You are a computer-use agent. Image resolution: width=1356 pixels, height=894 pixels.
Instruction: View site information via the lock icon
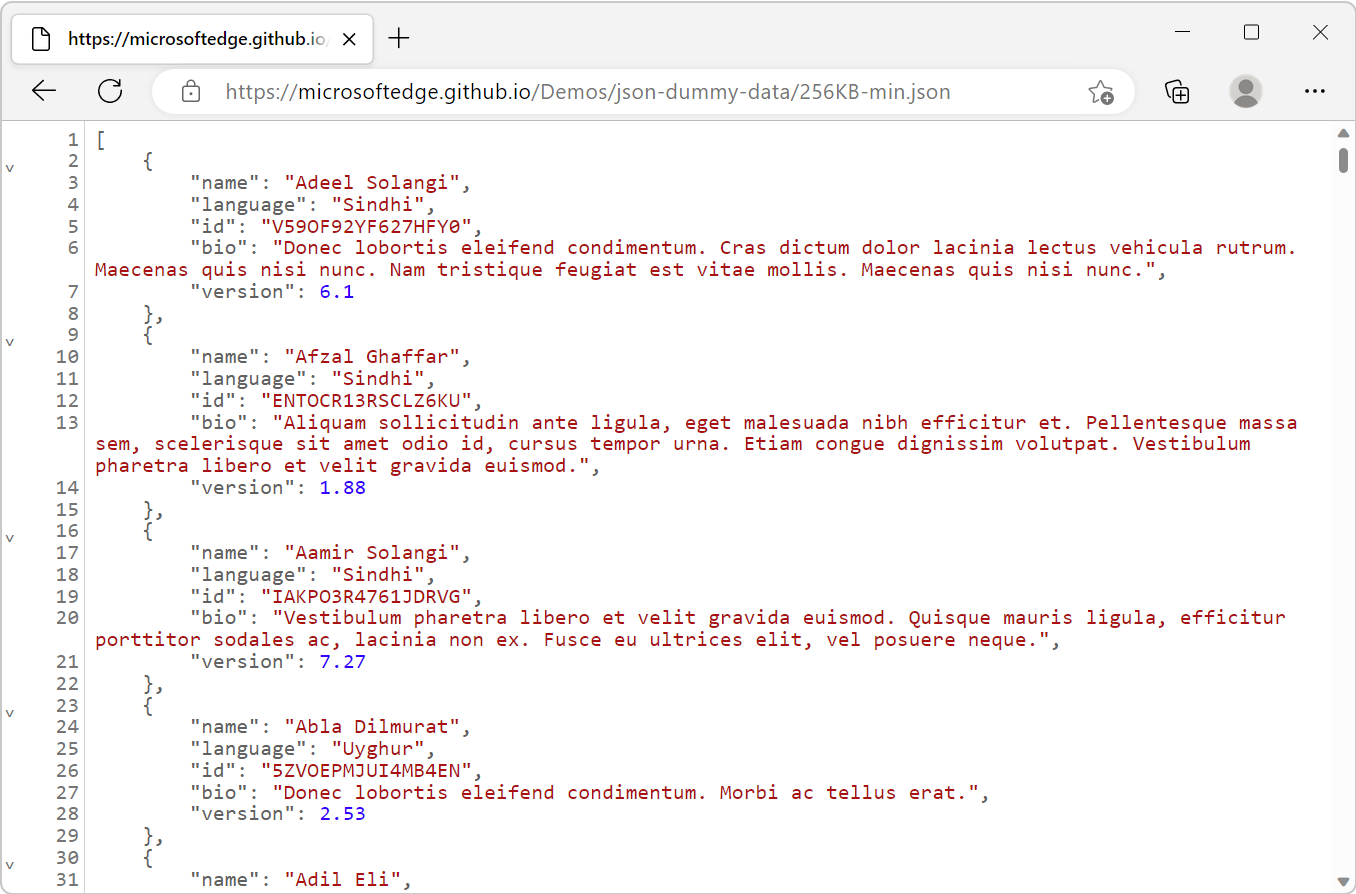coord(190,91)
